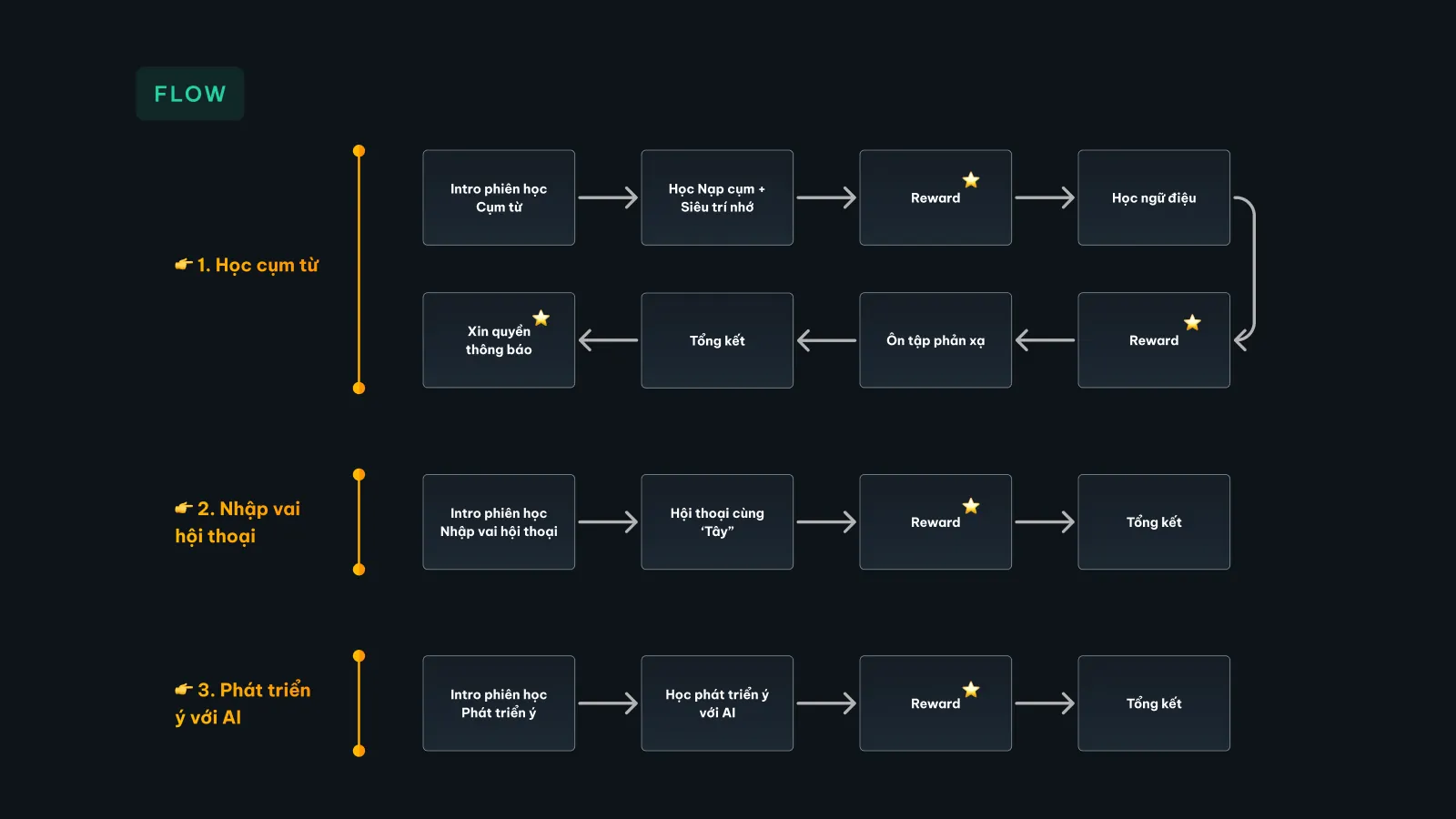This screenshot has height=819, width=1456.
Task: Click the pointing hand icon beside '2. Nhập vai'
Action: click(184, 509)
